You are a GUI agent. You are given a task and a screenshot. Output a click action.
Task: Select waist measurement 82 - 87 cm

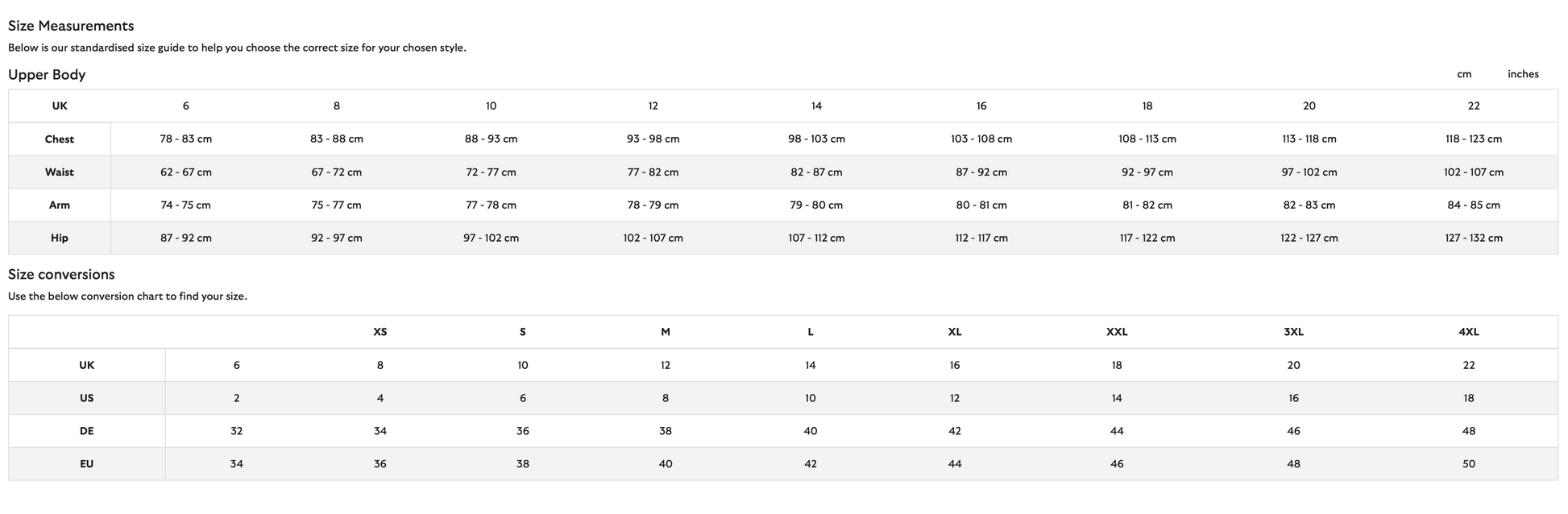tap(816, 172)
